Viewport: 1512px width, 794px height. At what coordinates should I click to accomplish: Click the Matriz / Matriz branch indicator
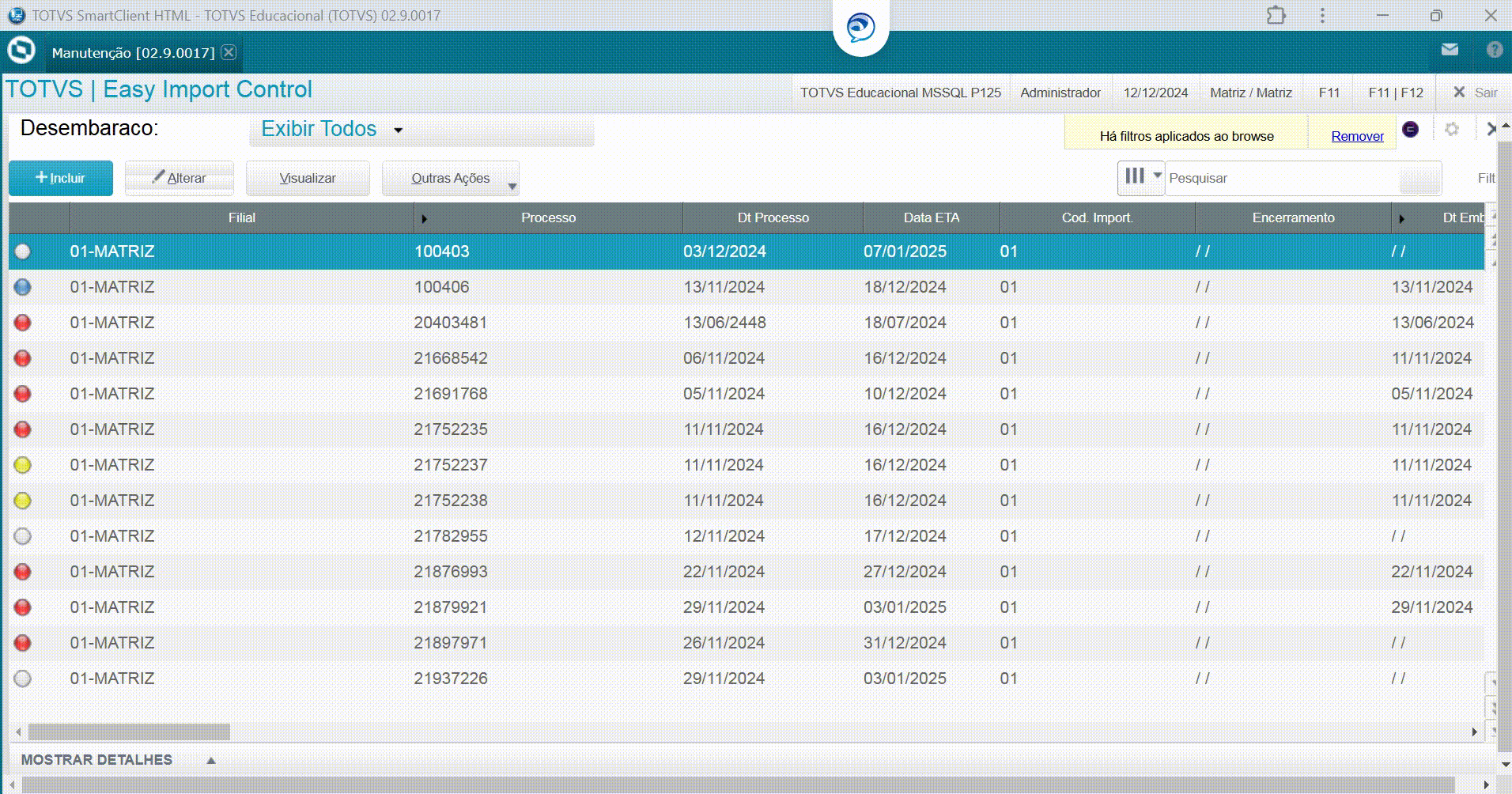click(x=1251, y=93)
